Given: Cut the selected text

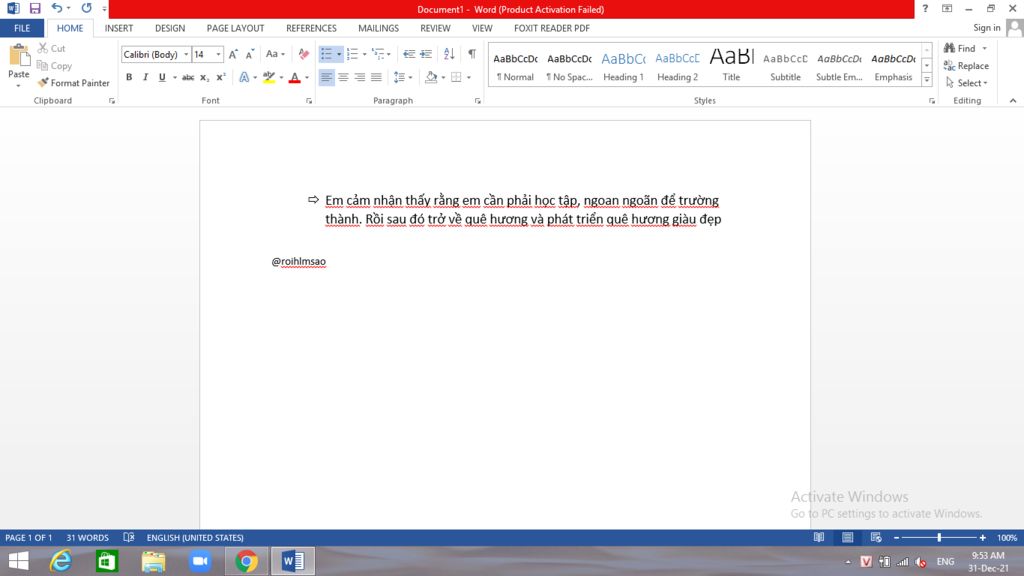Looking at the screenshot, I should (52, 48).
